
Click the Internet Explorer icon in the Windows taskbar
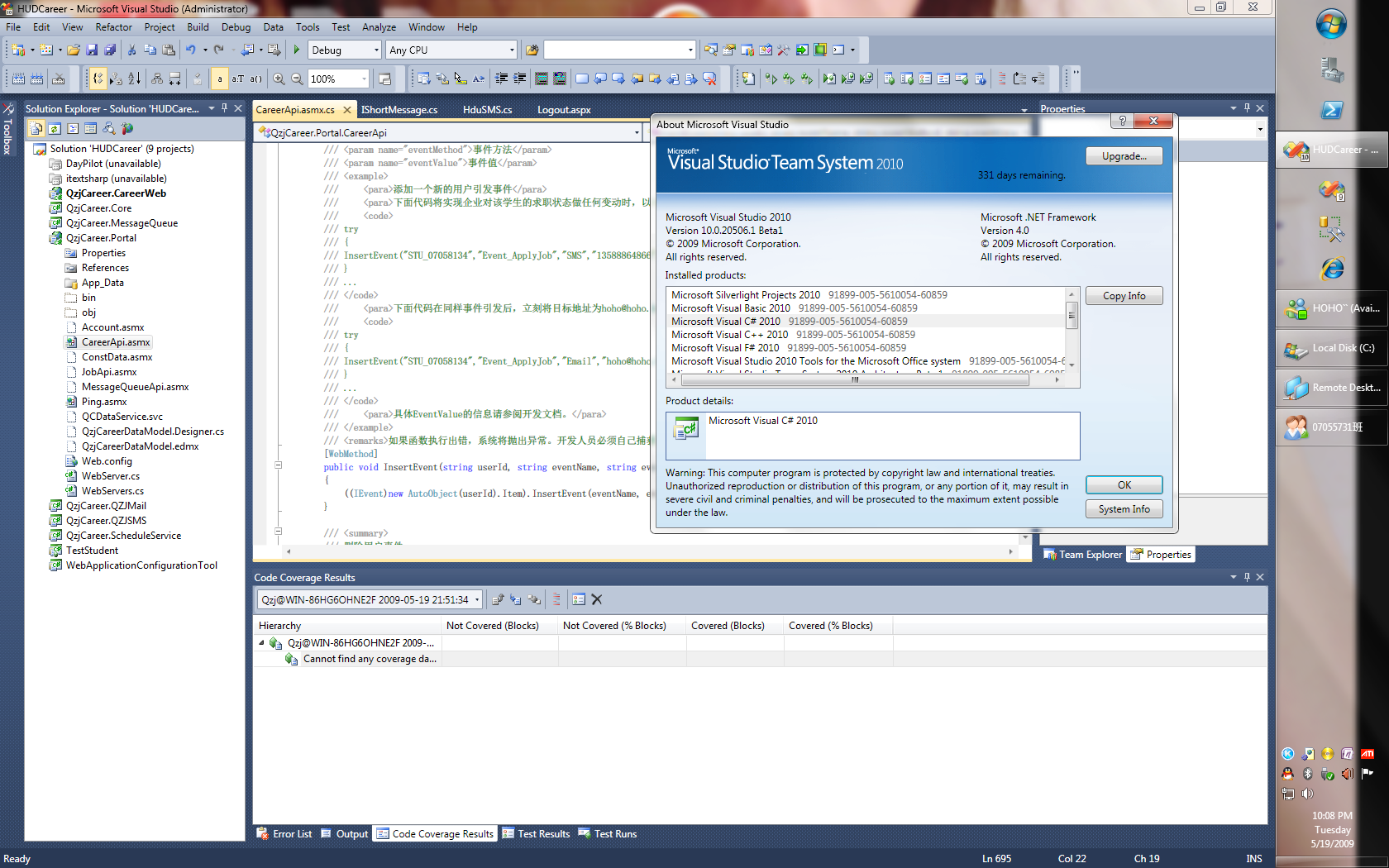point(1331,268)
